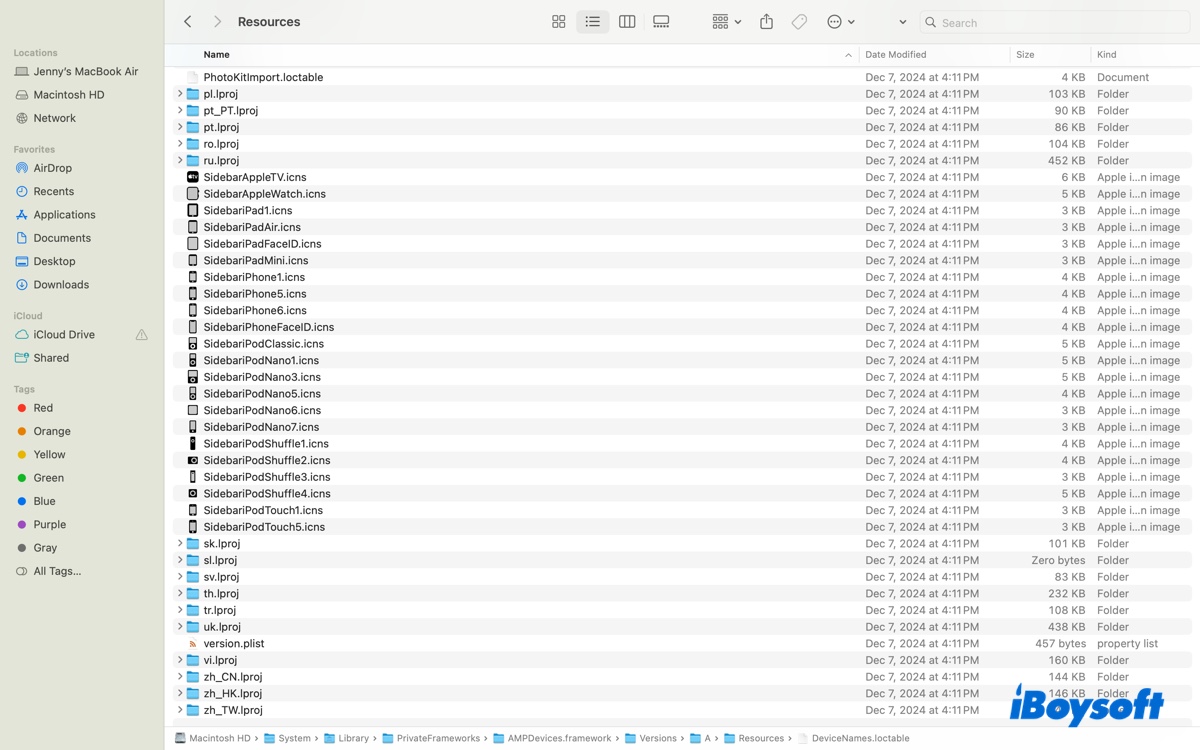Select the SidebariPhoneFaceID.icns filename
1200x750 pixels.
[x=269, y=327]
